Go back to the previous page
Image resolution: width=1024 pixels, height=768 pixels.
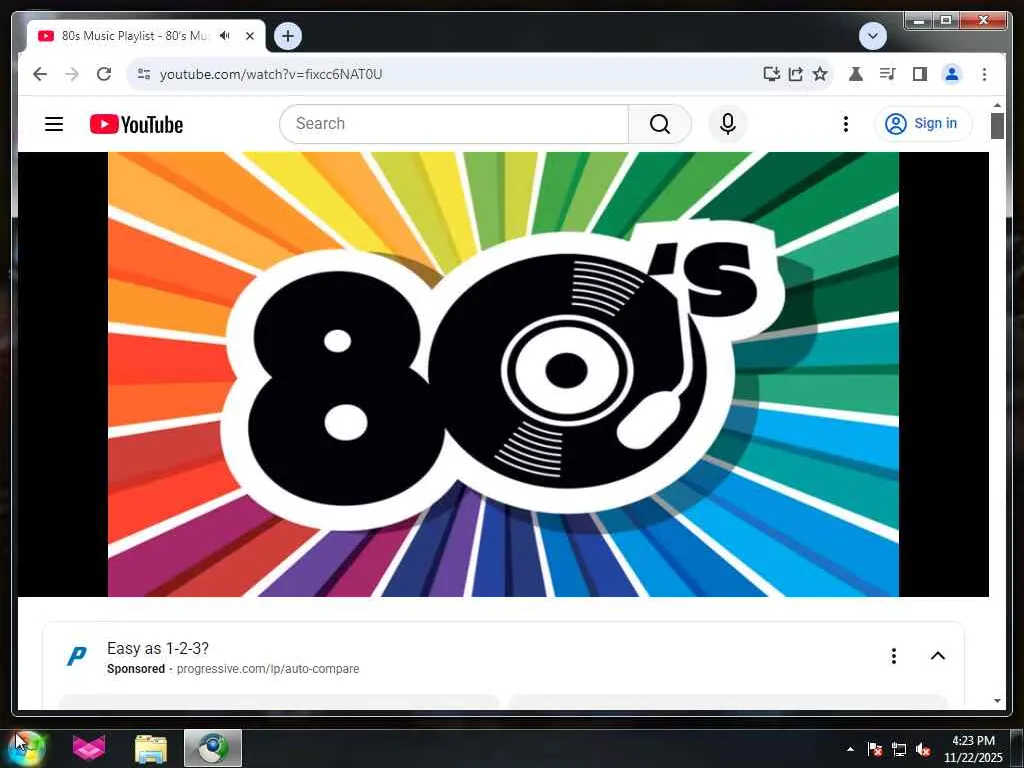pyautogui.click(x=40, y=74)
